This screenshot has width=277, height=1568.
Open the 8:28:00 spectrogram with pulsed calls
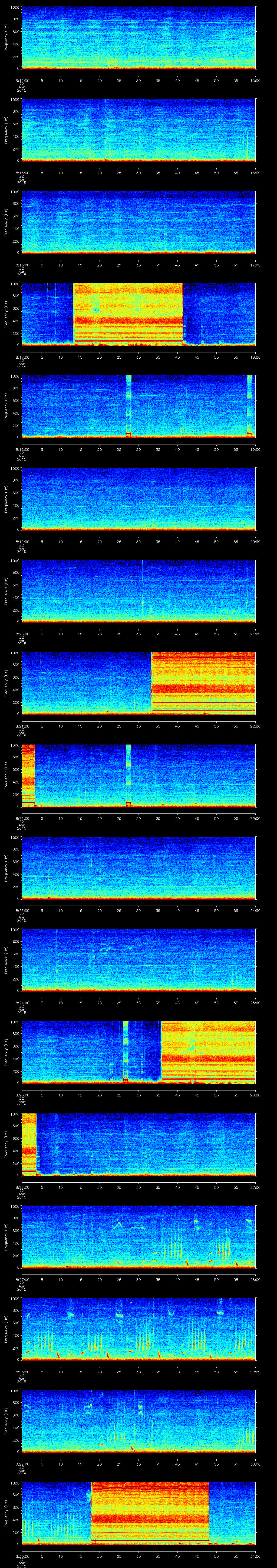(138, 1328)
